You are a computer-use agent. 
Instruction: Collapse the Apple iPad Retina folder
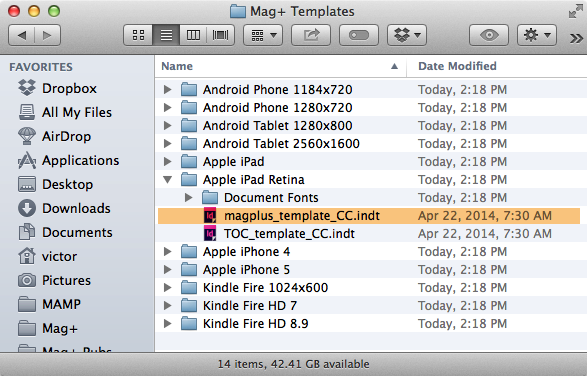point(168,180)
